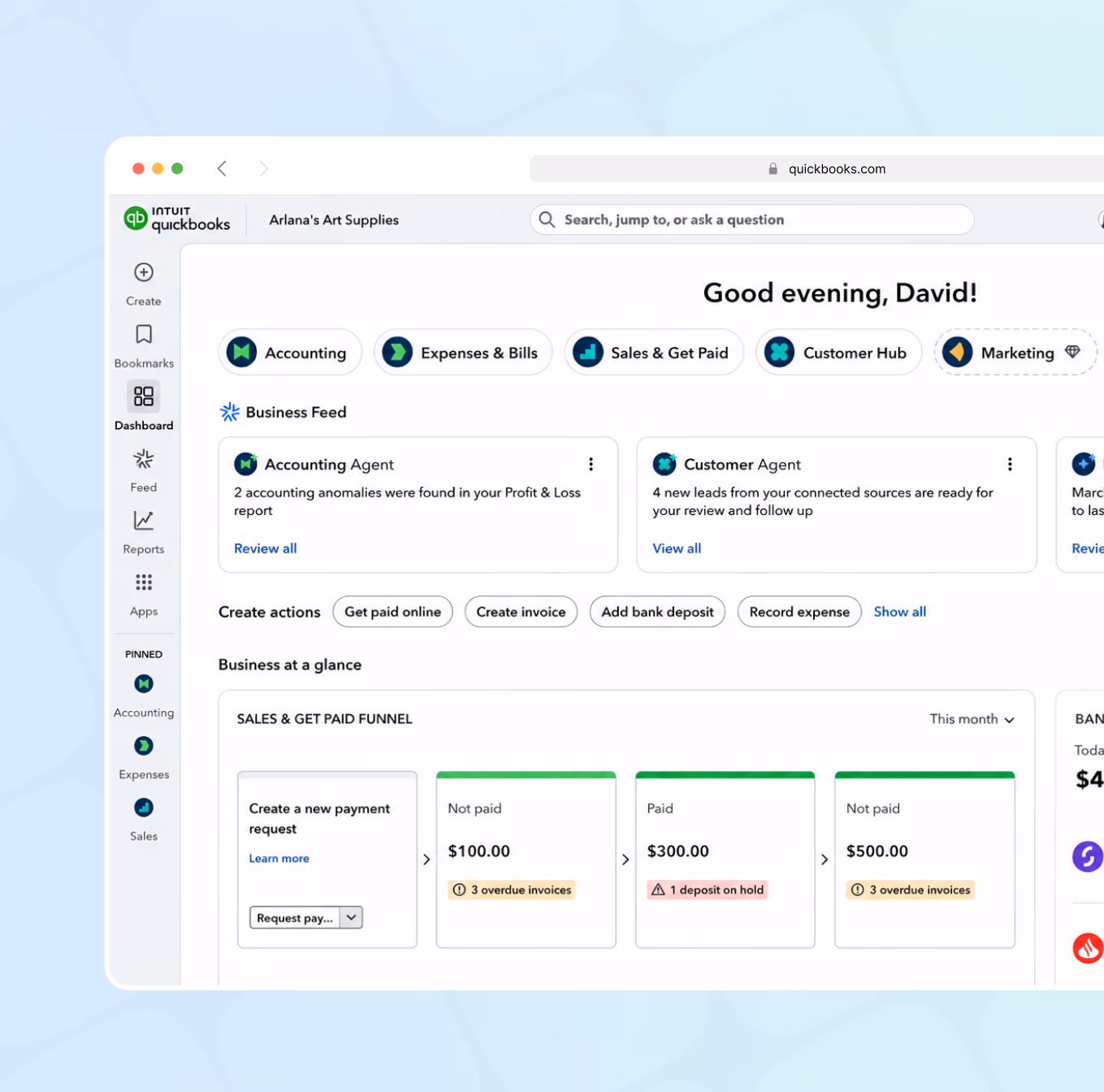Viewport: 1104px width, 1092px height.
Task: Go back with browser back arrow
Action: coord(222,168)
